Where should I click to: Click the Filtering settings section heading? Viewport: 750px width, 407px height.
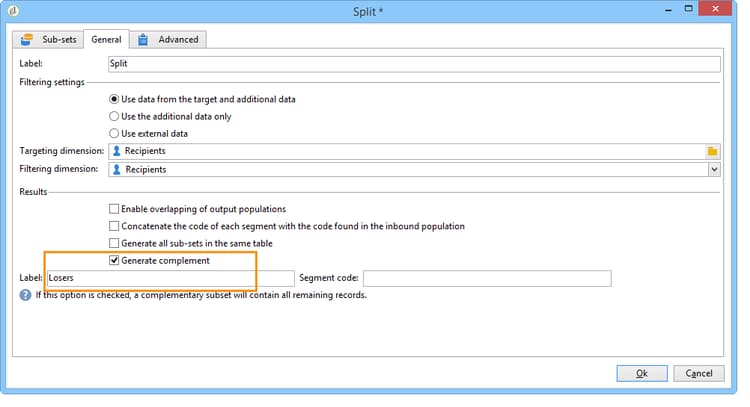52,82
